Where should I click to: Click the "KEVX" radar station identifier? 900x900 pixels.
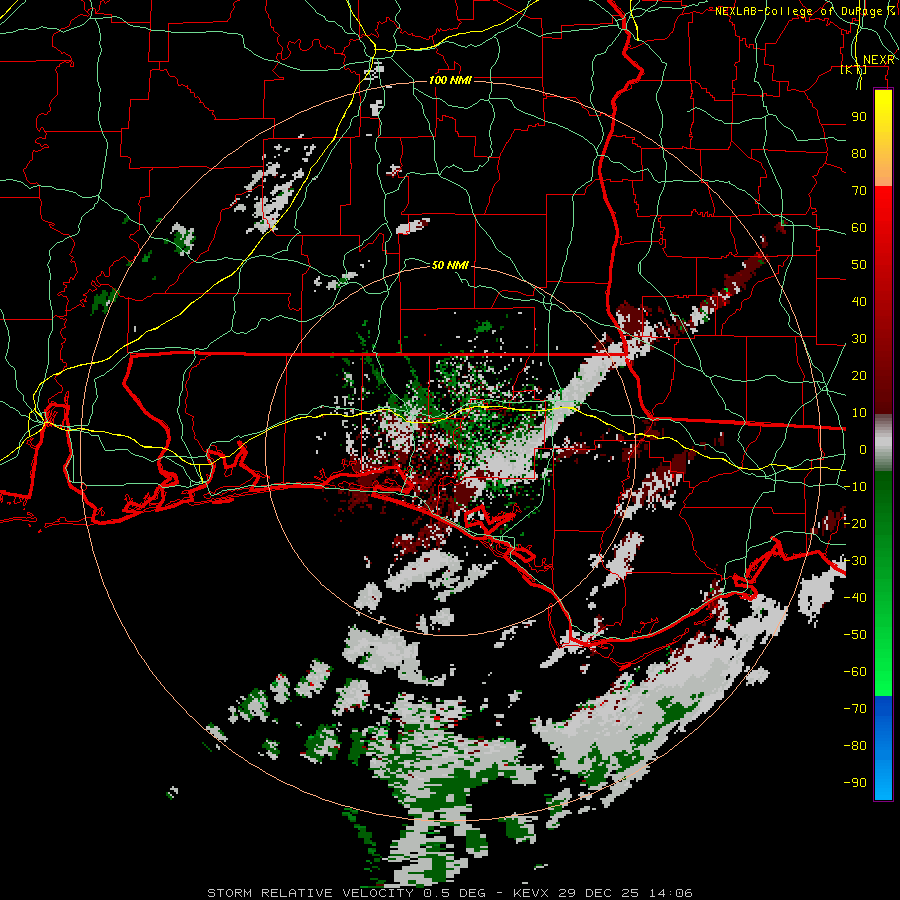click(x=532, y=893)
